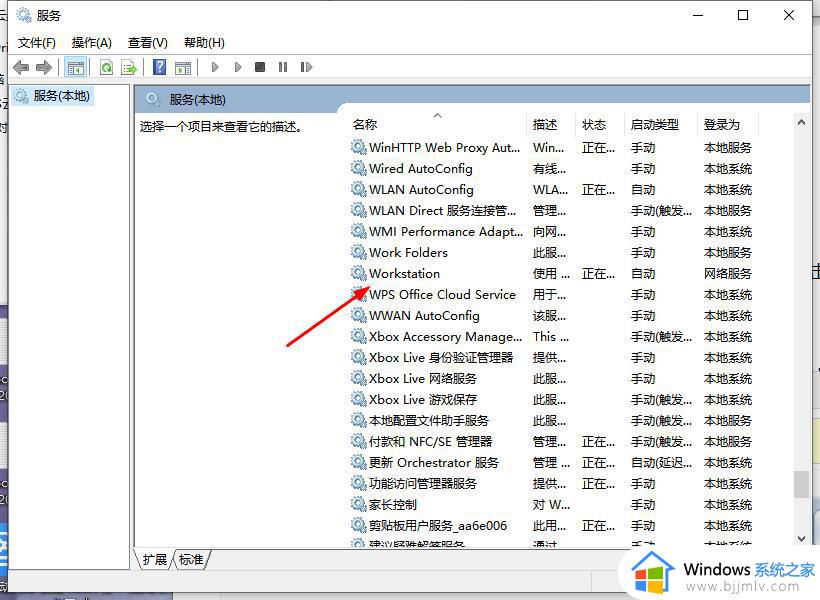This screenshot has width=820, height=600.
Task: Select the WWAN AutoConfig service
Action: point(551,315)
